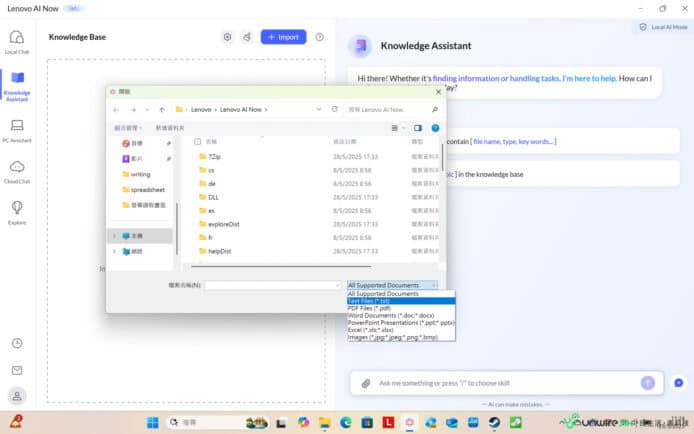Screen dimensions: 694x434
Task: Open File Explorer from the taskbar
Action: [324, 422]
